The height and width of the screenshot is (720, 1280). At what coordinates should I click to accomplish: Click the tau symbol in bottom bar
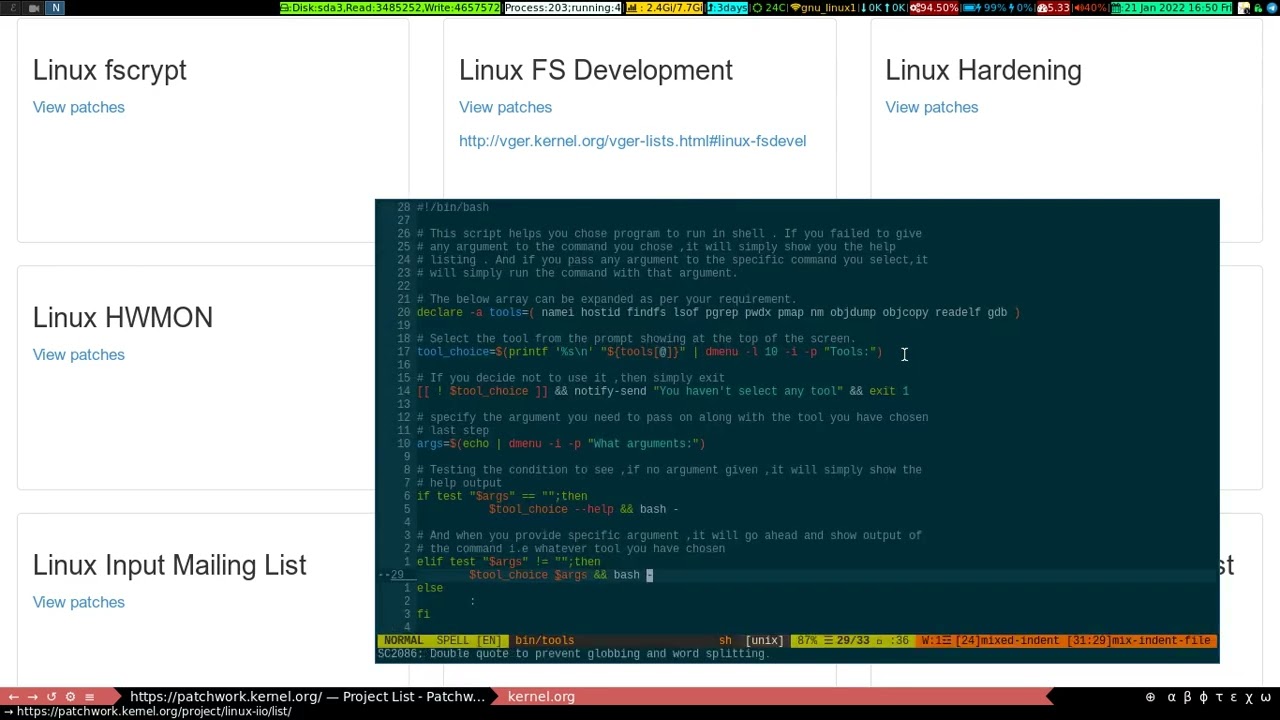click(1218, 697)
